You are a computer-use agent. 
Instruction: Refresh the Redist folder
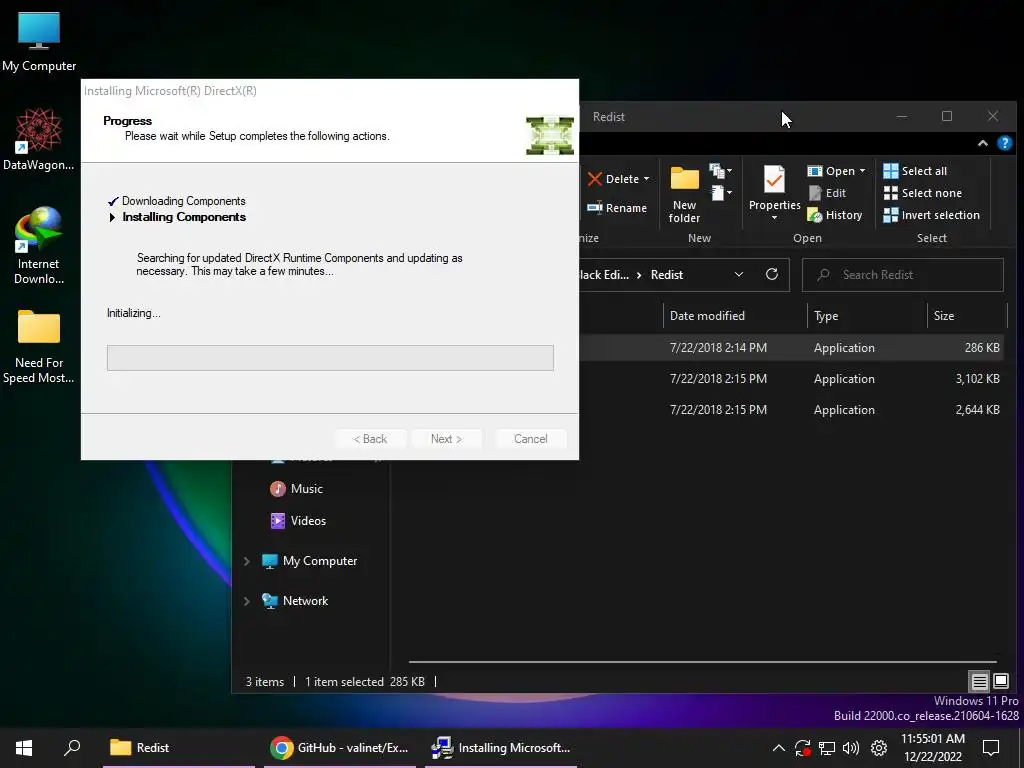coord(772,274)
